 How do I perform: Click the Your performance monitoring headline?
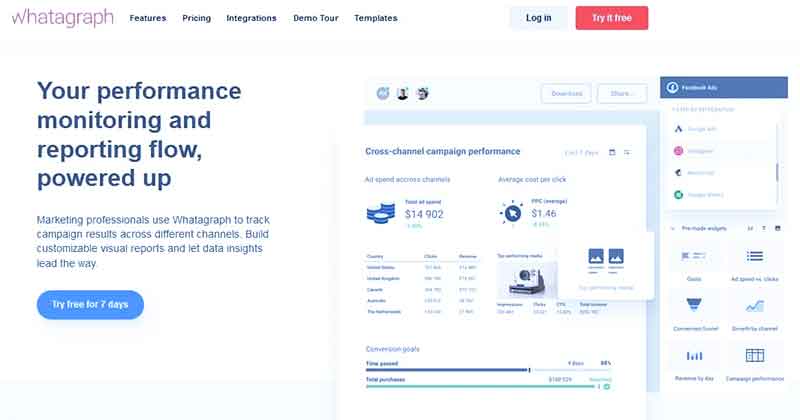139,134
